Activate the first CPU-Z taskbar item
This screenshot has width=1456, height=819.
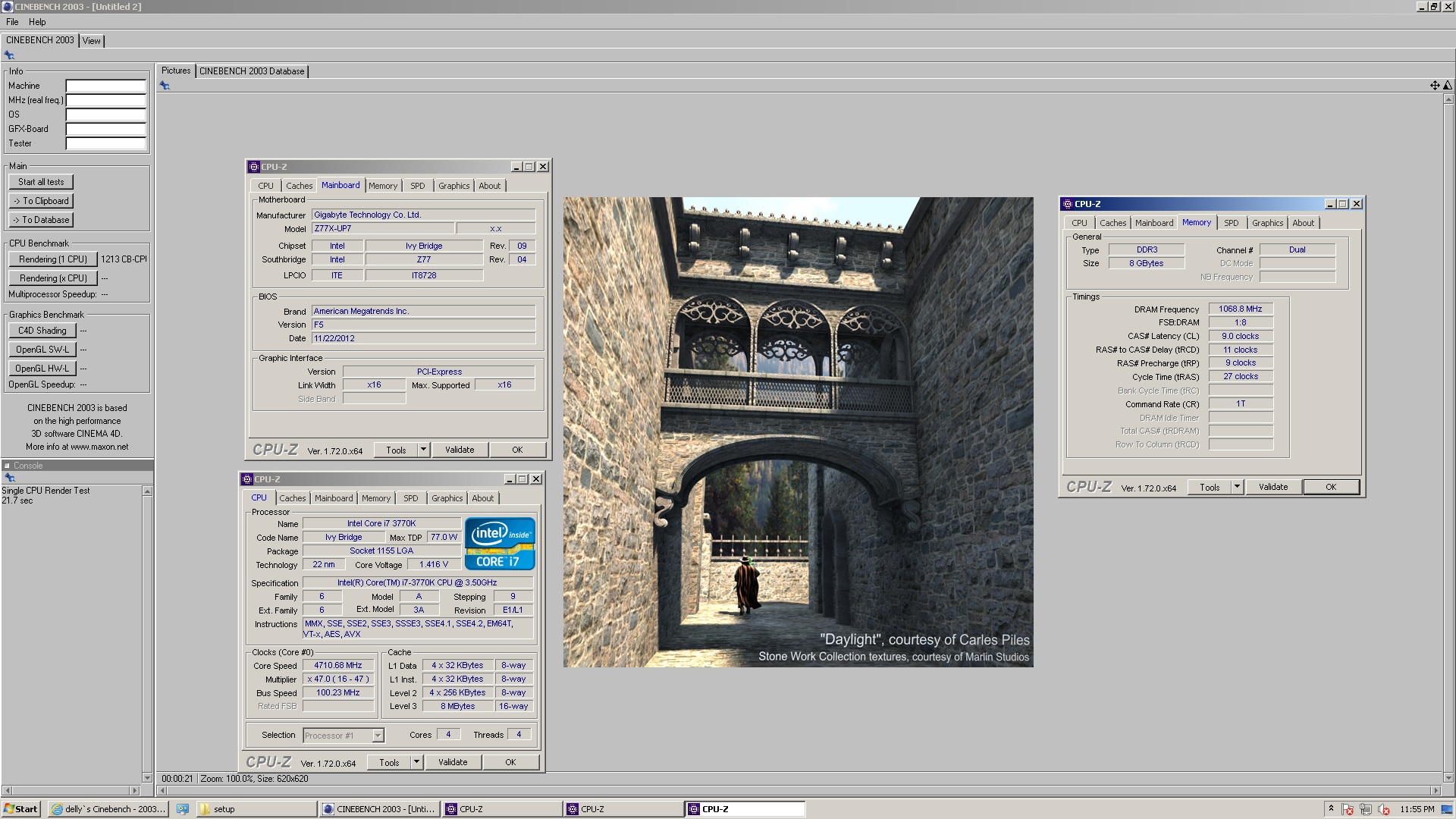tap(502, 809)
